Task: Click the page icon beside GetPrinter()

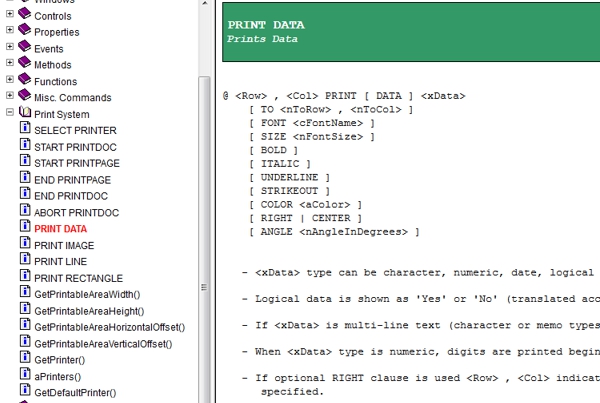Action: coord(25,357)
